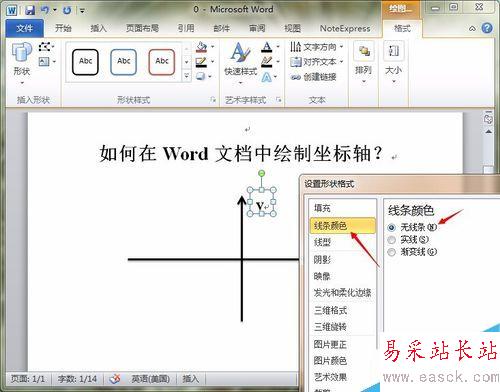Open the 艺术字样式 dialog launcher
The width and height of the screenshot is (500, 392).
279,99
